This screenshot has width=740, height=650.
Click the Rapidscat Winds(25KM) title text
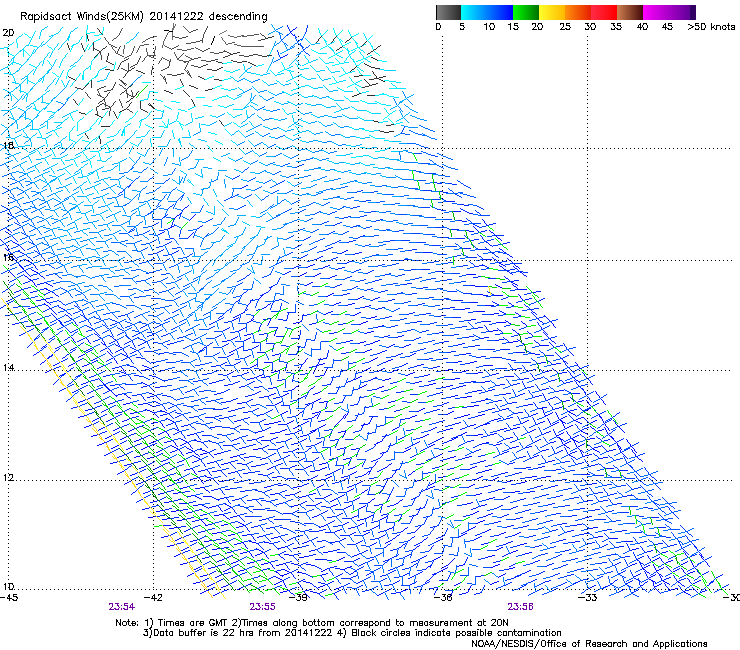143,17
